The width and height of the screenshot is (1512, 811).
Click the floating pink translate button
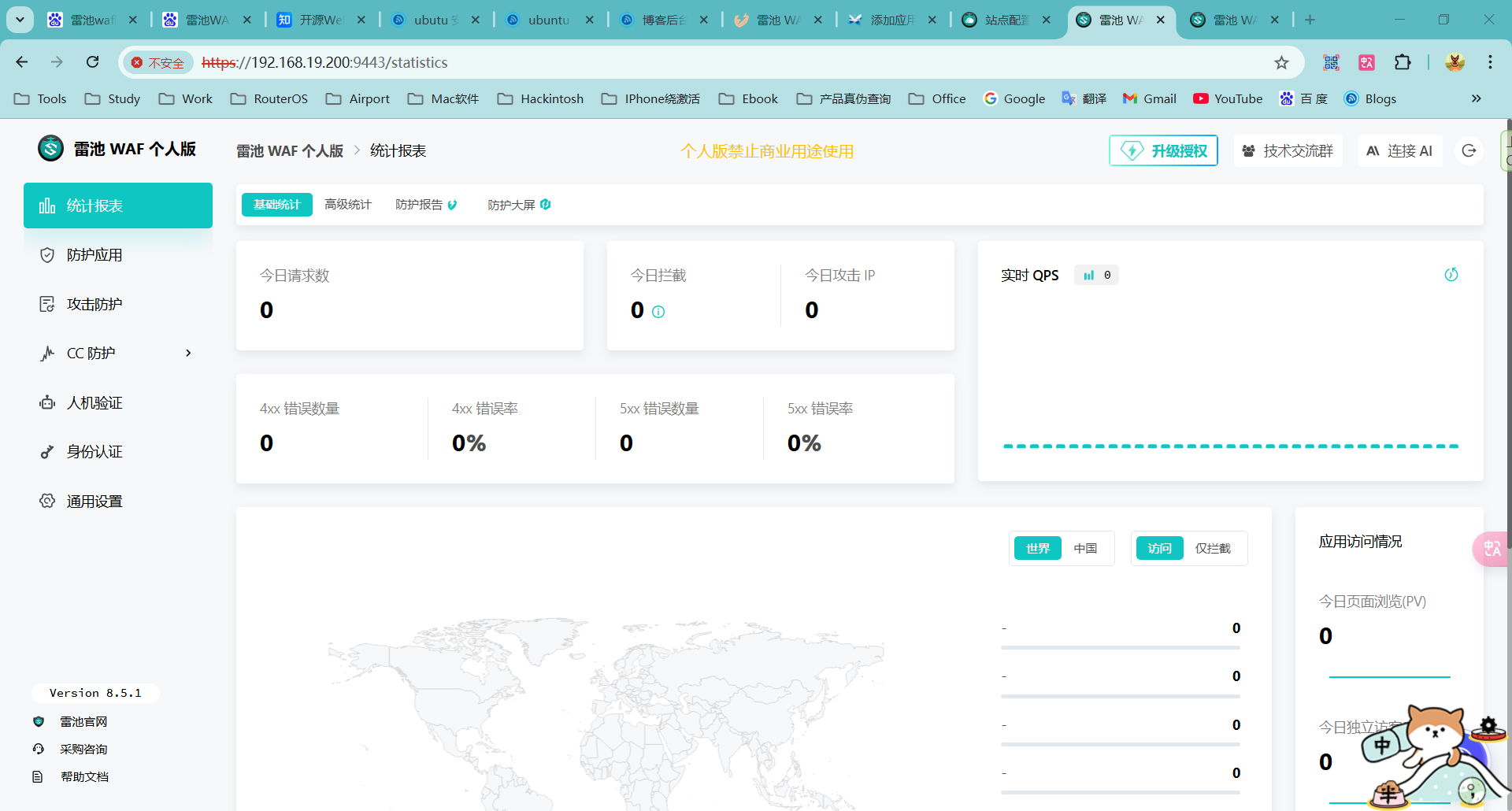(x=1492, y=549)
